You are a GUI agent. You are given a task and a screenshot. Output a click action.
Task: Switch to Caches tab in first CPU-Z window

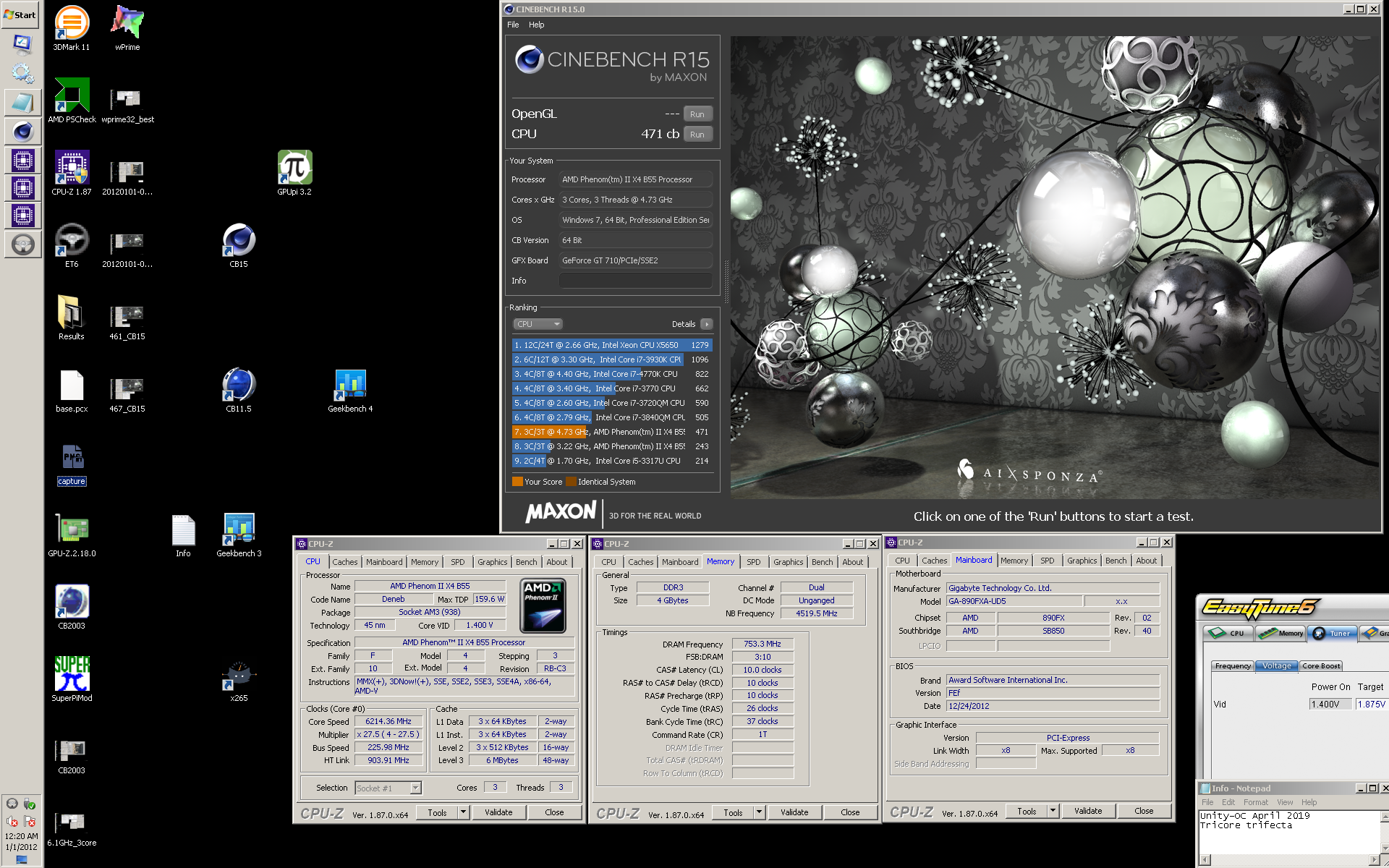coord(345,562)
